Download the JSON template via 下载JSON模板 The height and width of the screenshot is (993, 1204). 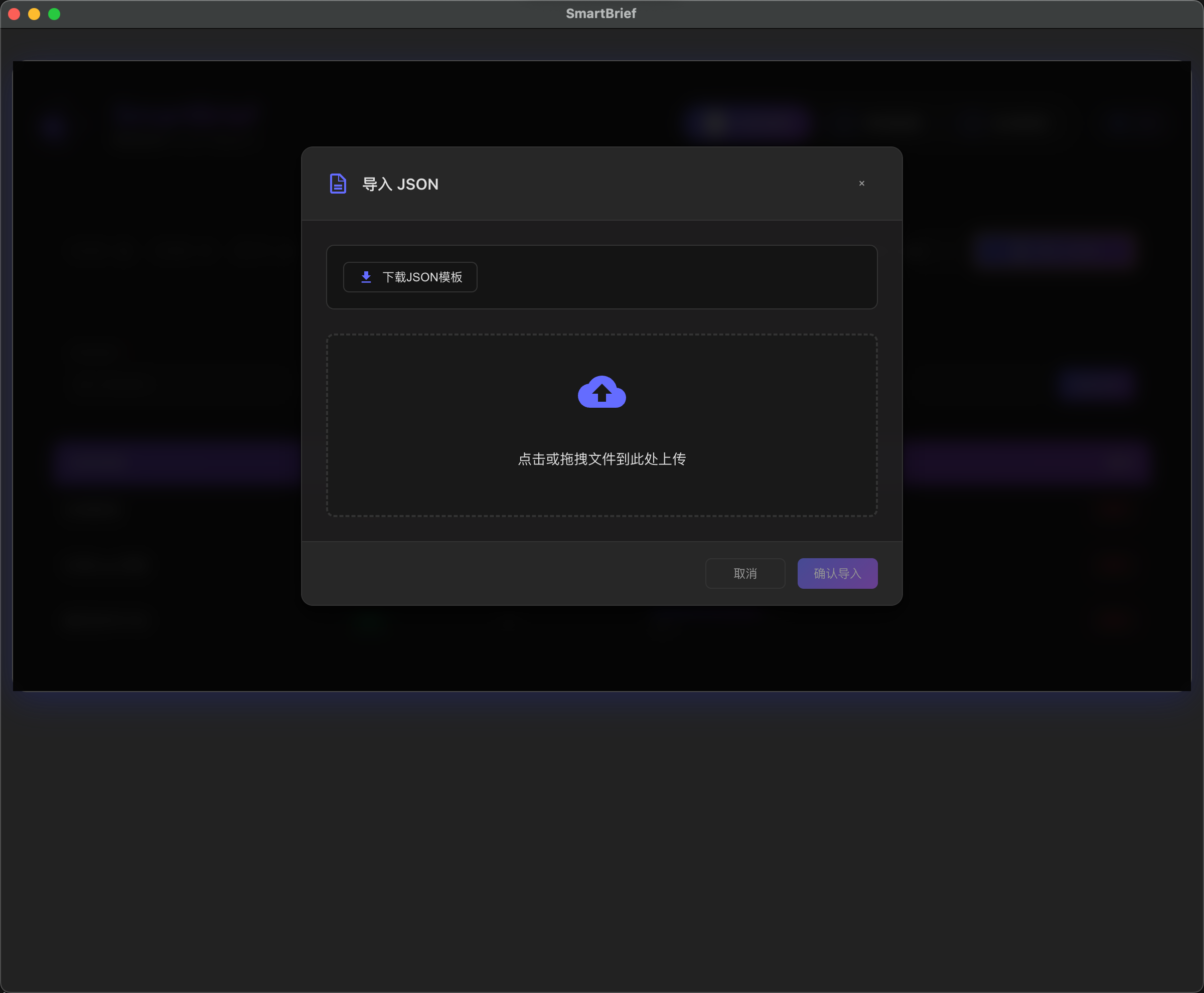click(410, 277)
